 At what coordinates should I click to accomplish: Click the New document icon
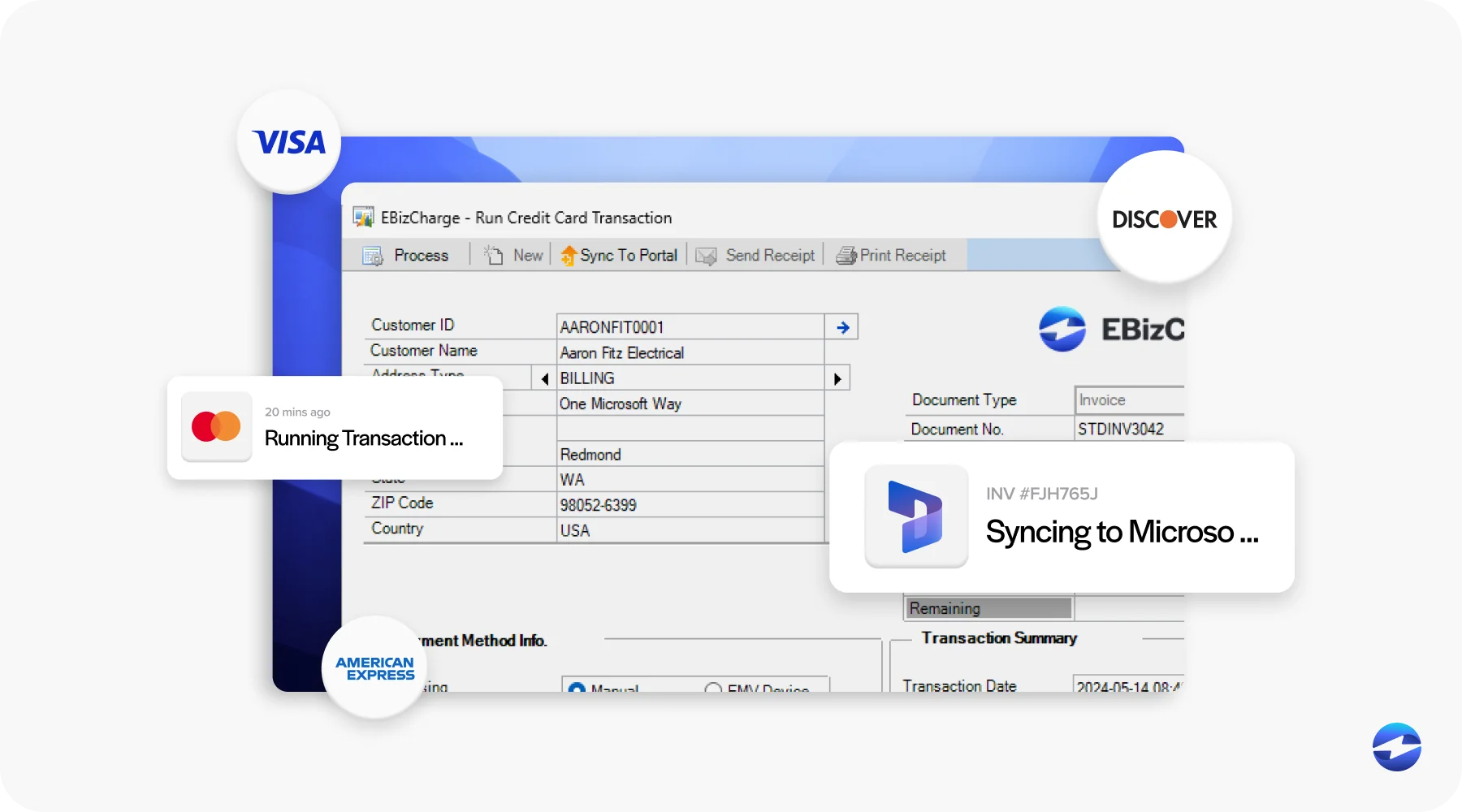coord(494,255)
